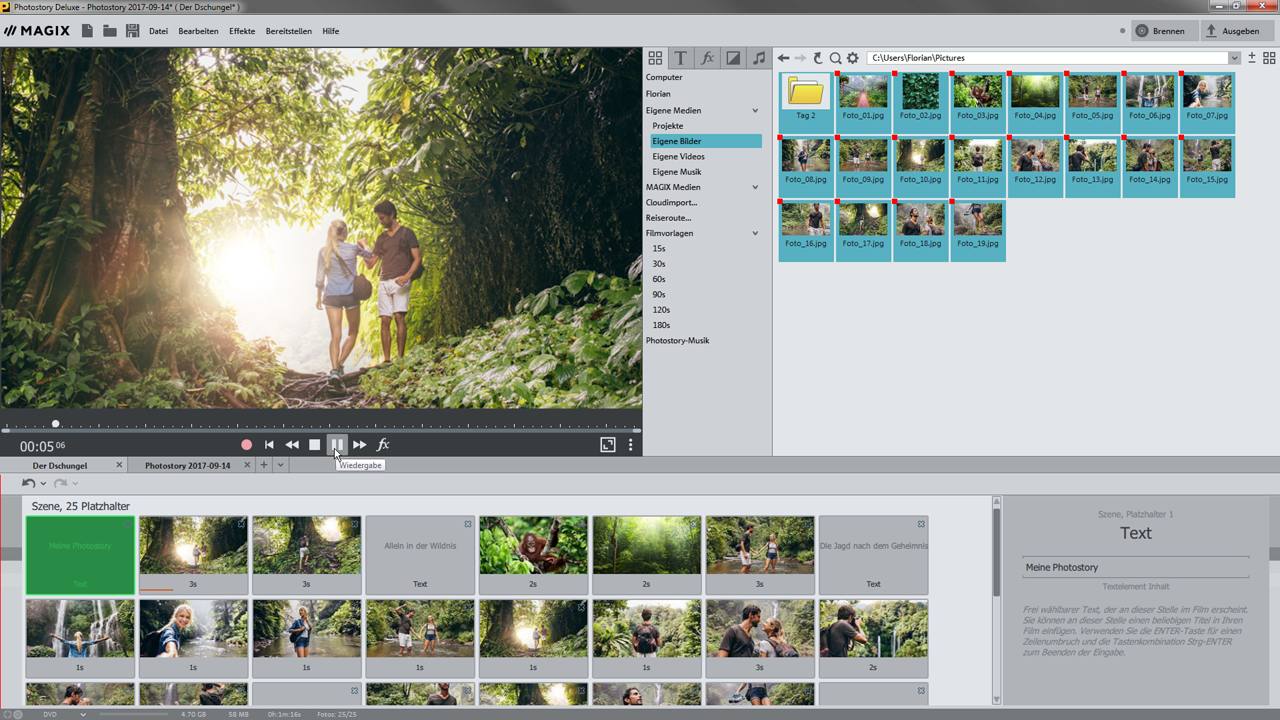Open the Bereitstellen menu
This screenshot has height=720, width=1280.
[x=288, y=31]
